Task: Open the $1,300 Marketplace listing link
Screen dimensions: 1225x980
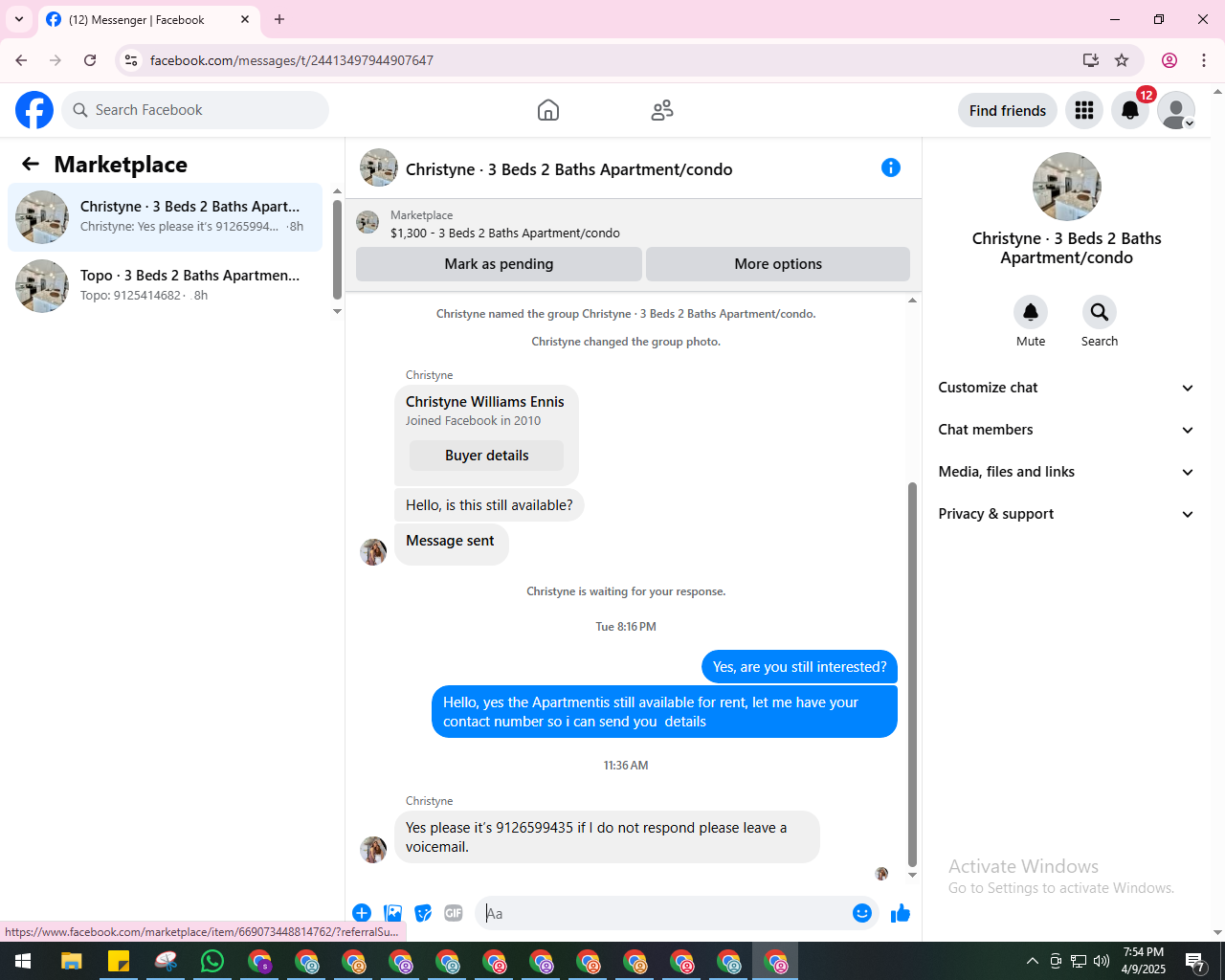Action: [x=505, y=233]
